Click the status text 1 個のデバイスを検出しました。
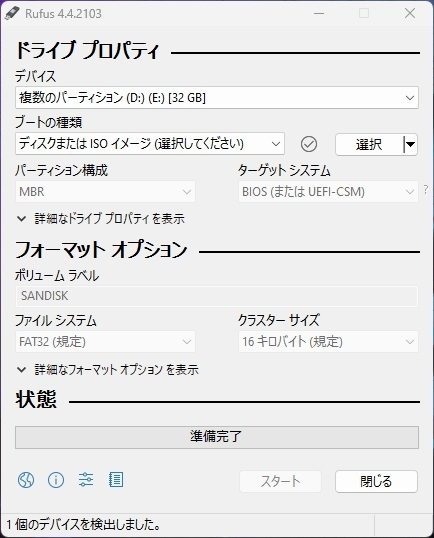434x538 pixels. [84, 524]
